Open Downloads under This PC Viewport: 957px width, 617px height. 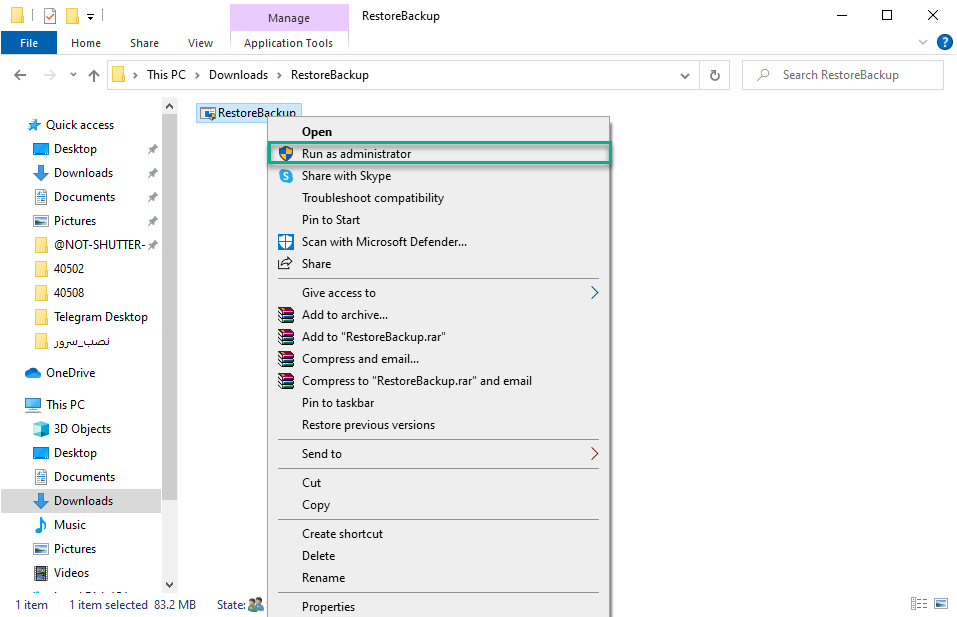tap(81, 501)
